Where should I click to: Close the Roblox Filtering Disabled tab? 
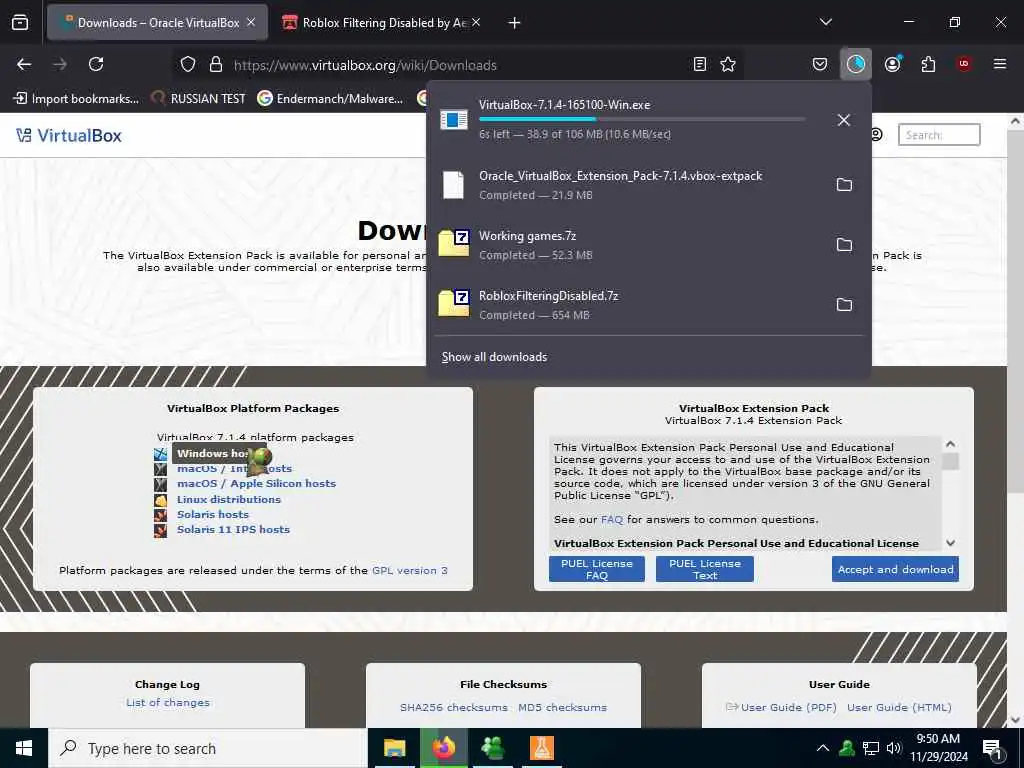(x=476, y=22)
